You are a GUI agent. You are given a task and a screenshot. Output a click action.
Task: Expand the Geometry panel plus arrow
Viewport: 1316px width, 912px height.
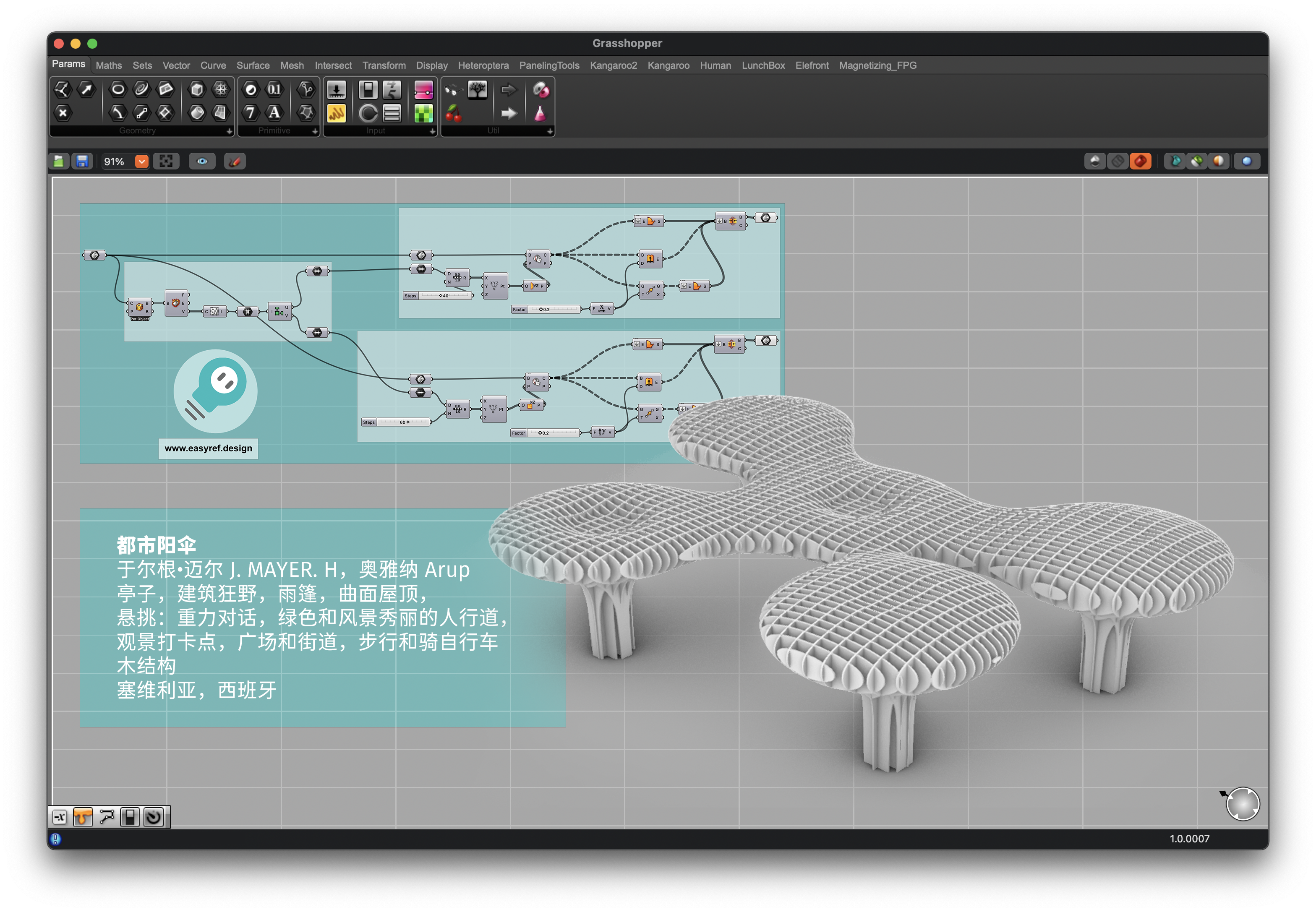(229, 131)
